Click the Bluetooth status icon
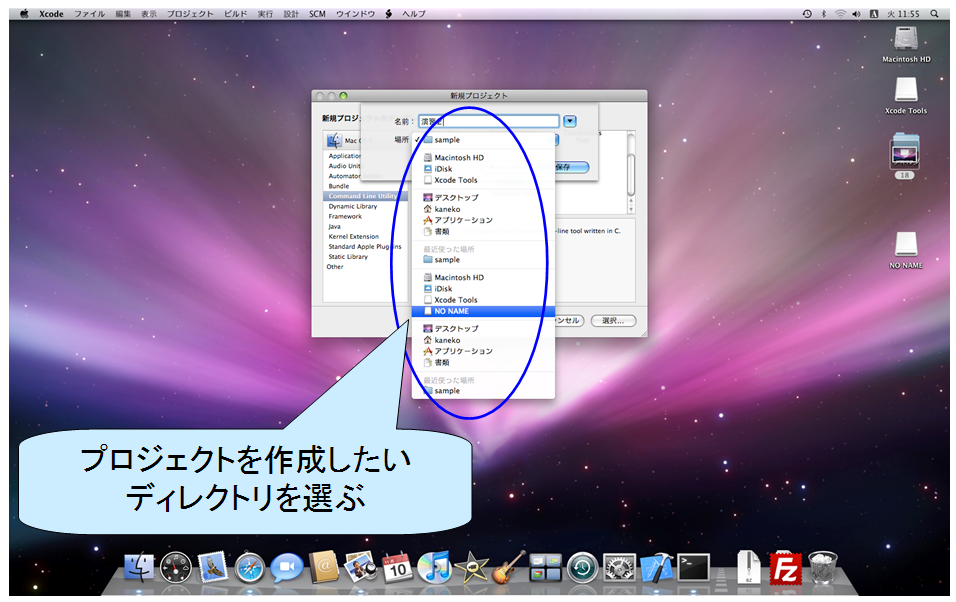This screenshot has width=956, height=602. [x=823, y=13]
